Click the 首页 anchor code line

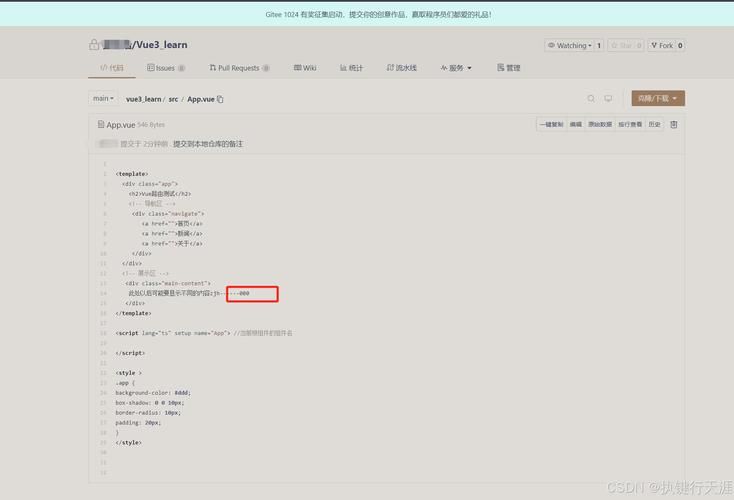[x=172, y=223]
